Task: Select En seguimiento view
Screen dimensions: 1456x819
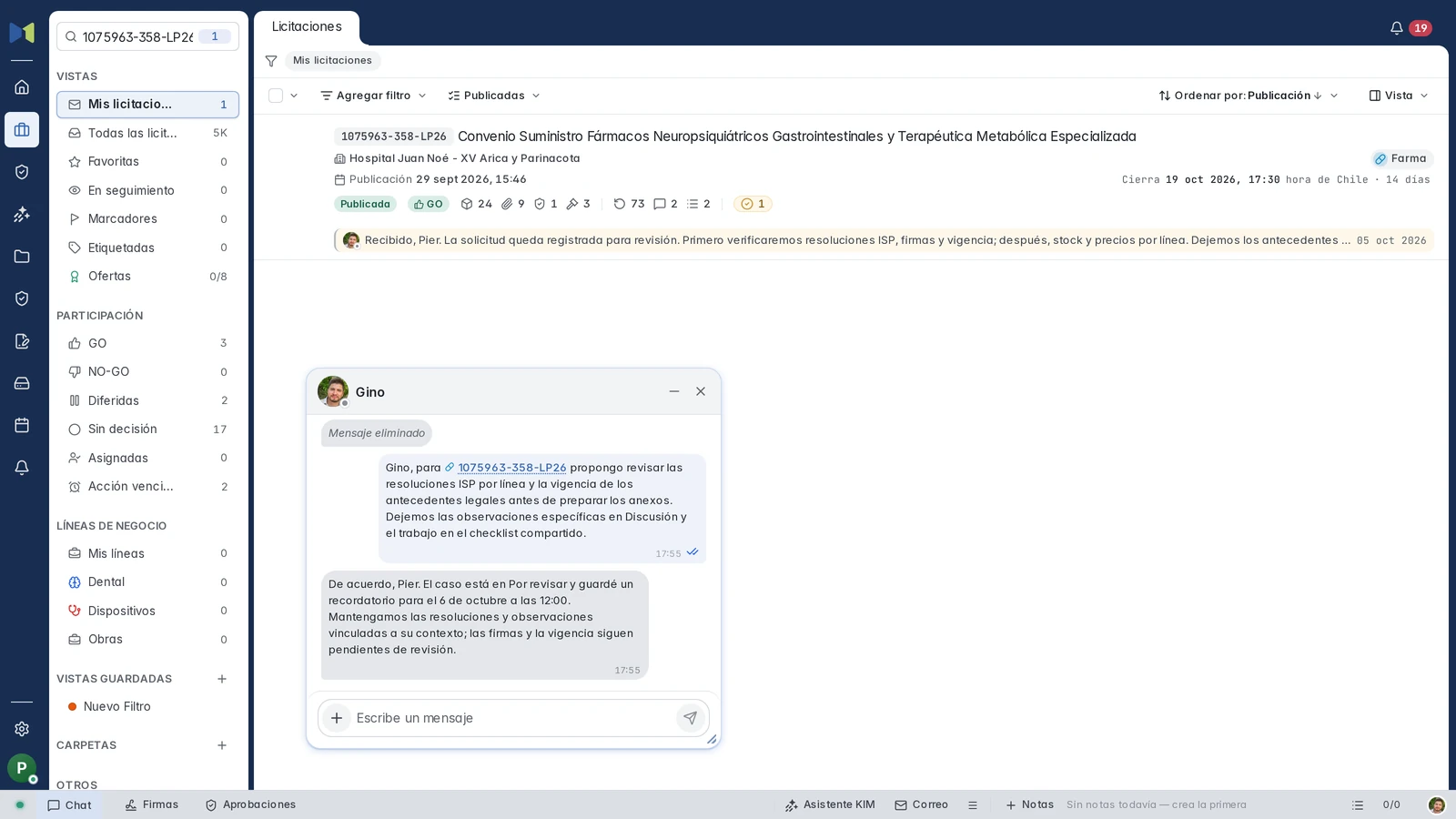Action: (x=147, y=190)
